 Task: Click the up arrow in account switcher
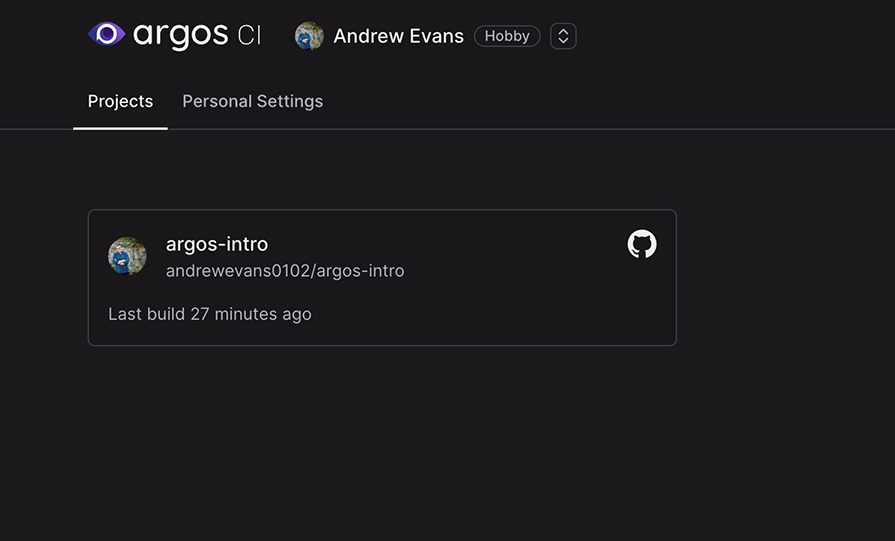coord(563,31)
